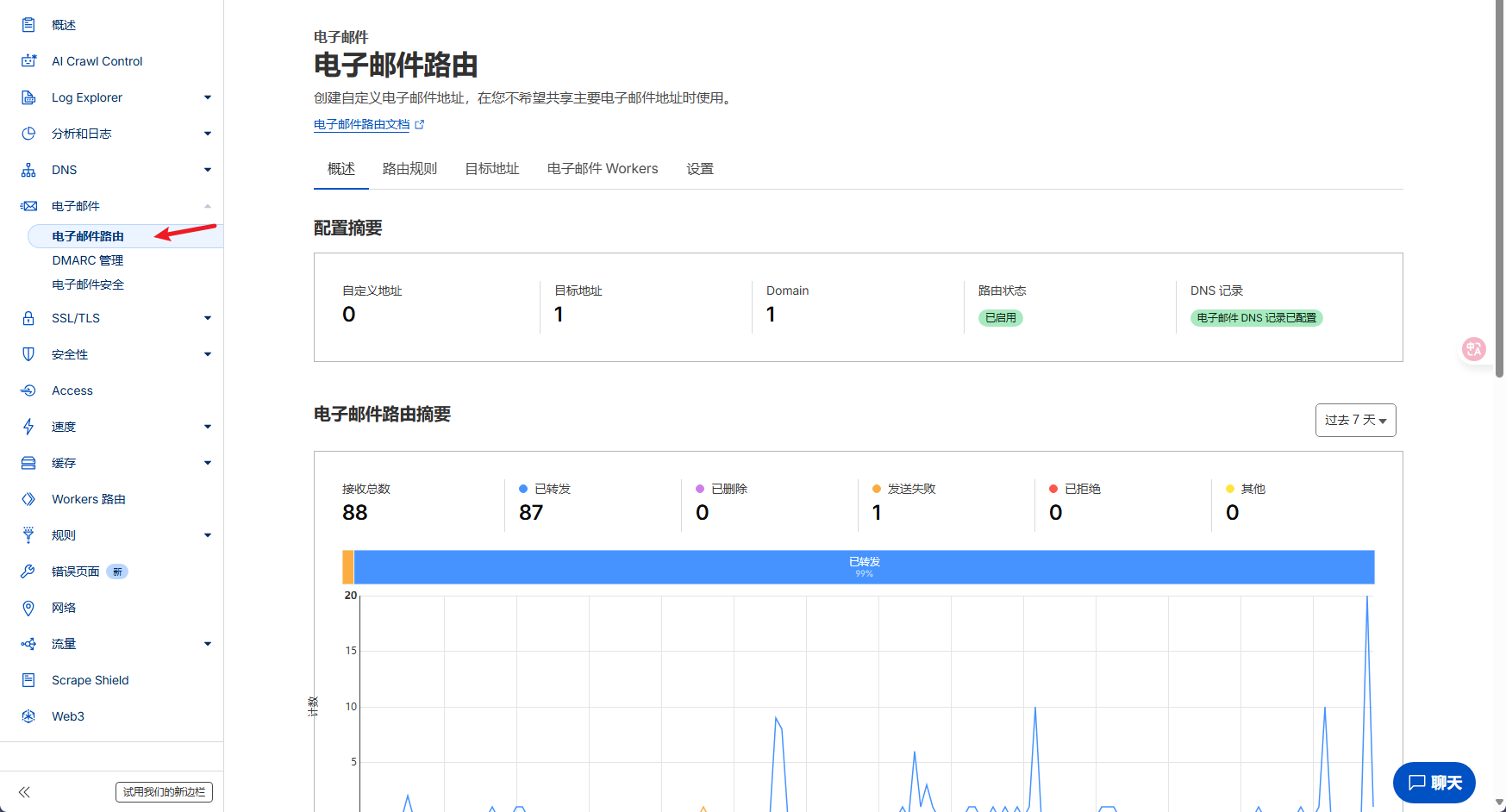Collapse sidebar with double chevron icon
Viewport: 1506px width, 812px height.
click(24, 792)
